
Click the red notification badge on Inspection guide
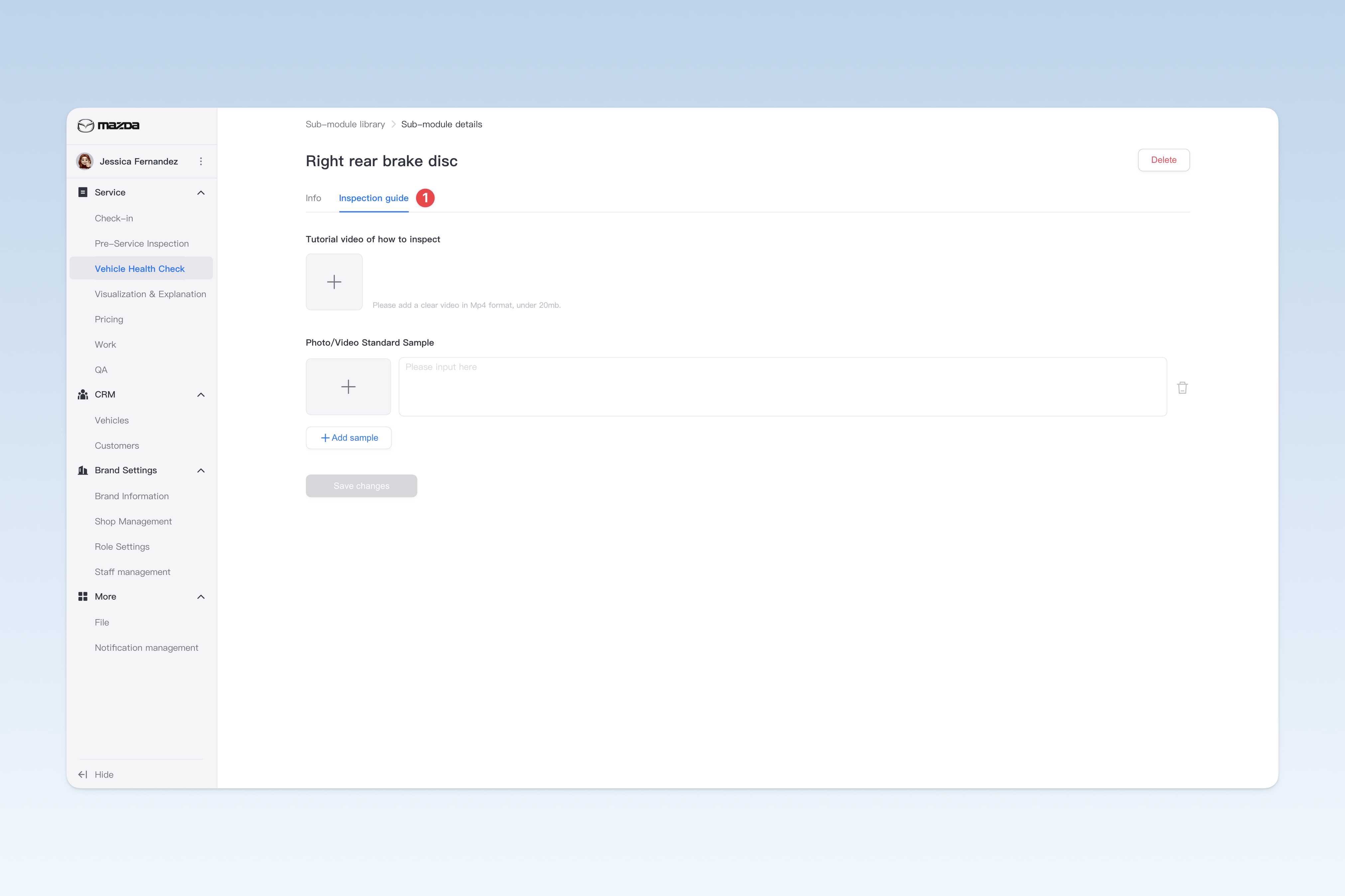(x=425, y=198)
